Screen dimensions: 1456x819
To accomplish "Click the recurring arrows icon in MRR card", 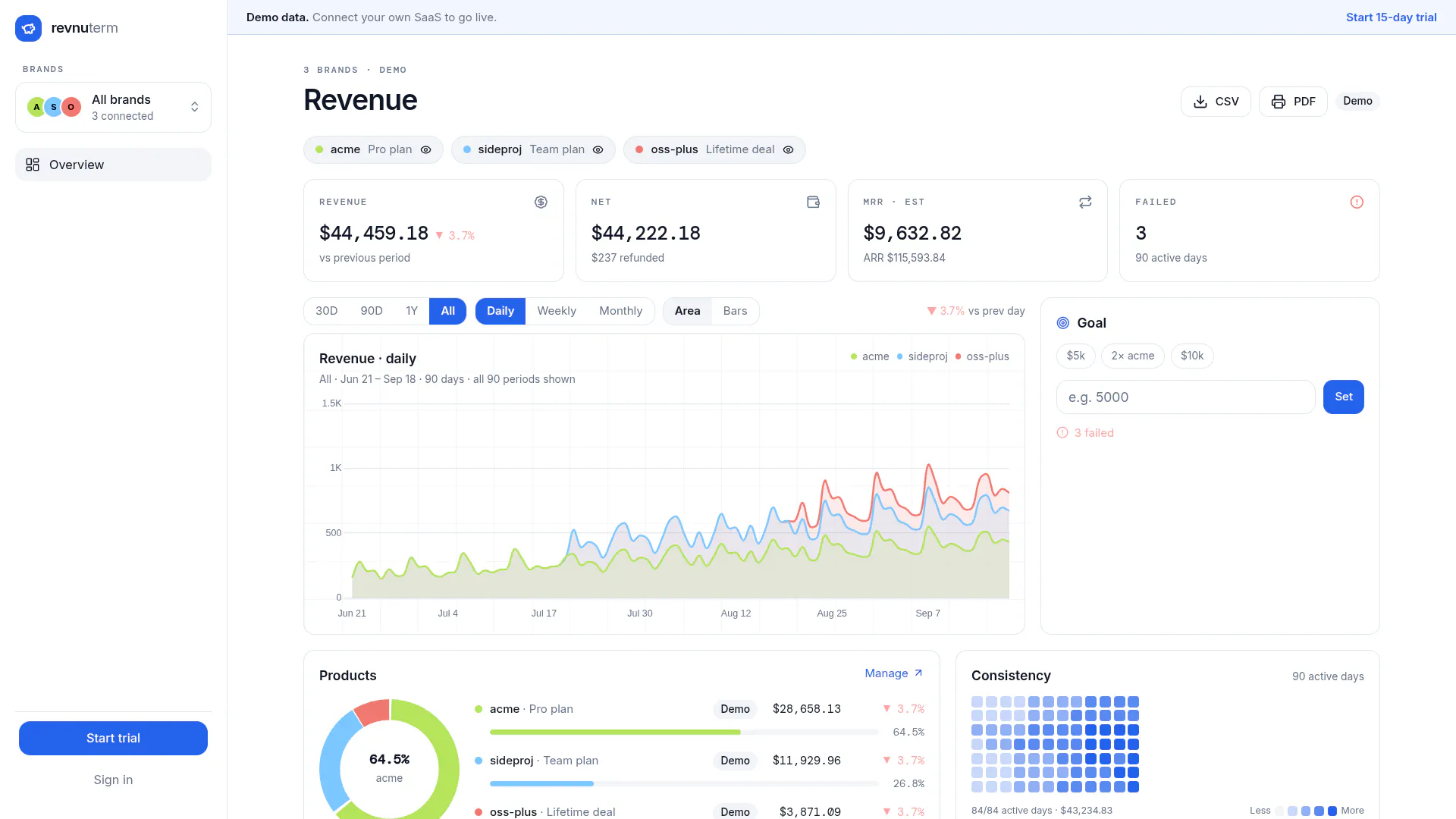I will (x=1085, y=202).
